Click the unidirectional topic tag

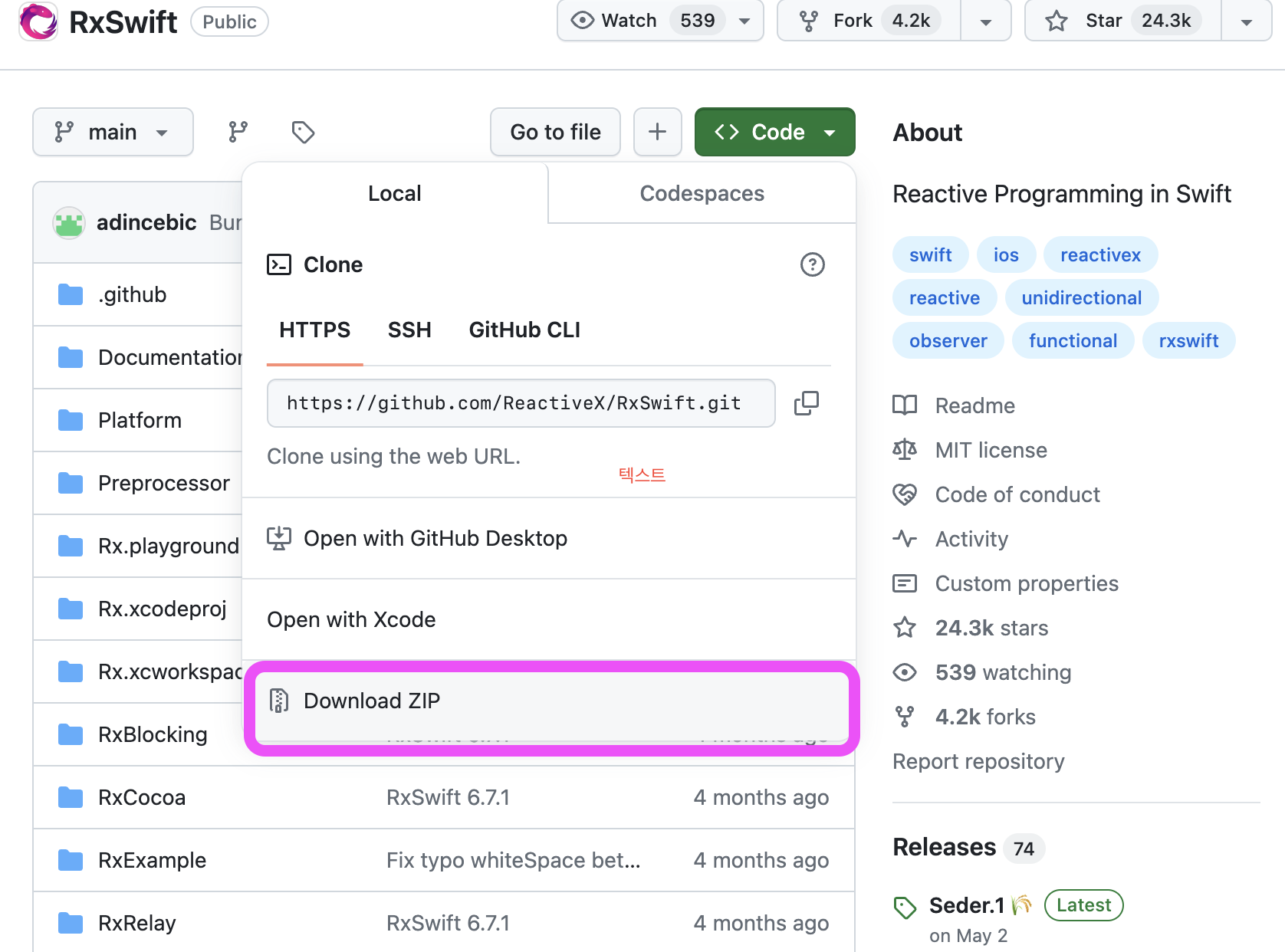[x=1081, y=297]
